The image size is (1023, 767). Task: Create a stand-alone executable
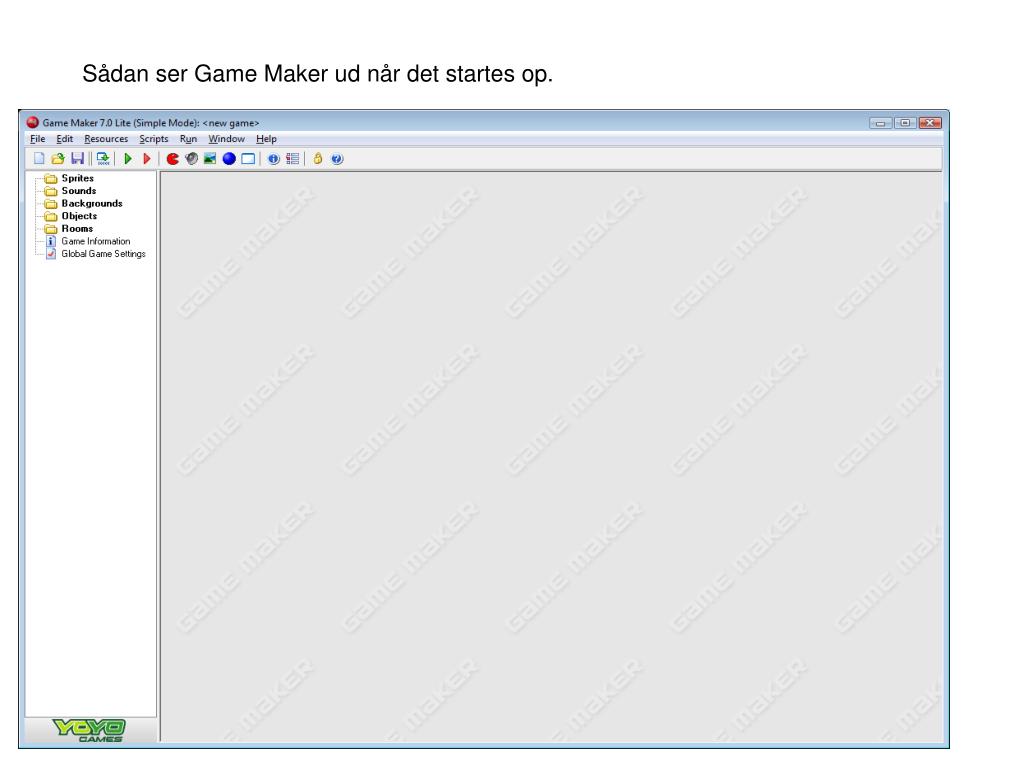click(x=103, y=158)
